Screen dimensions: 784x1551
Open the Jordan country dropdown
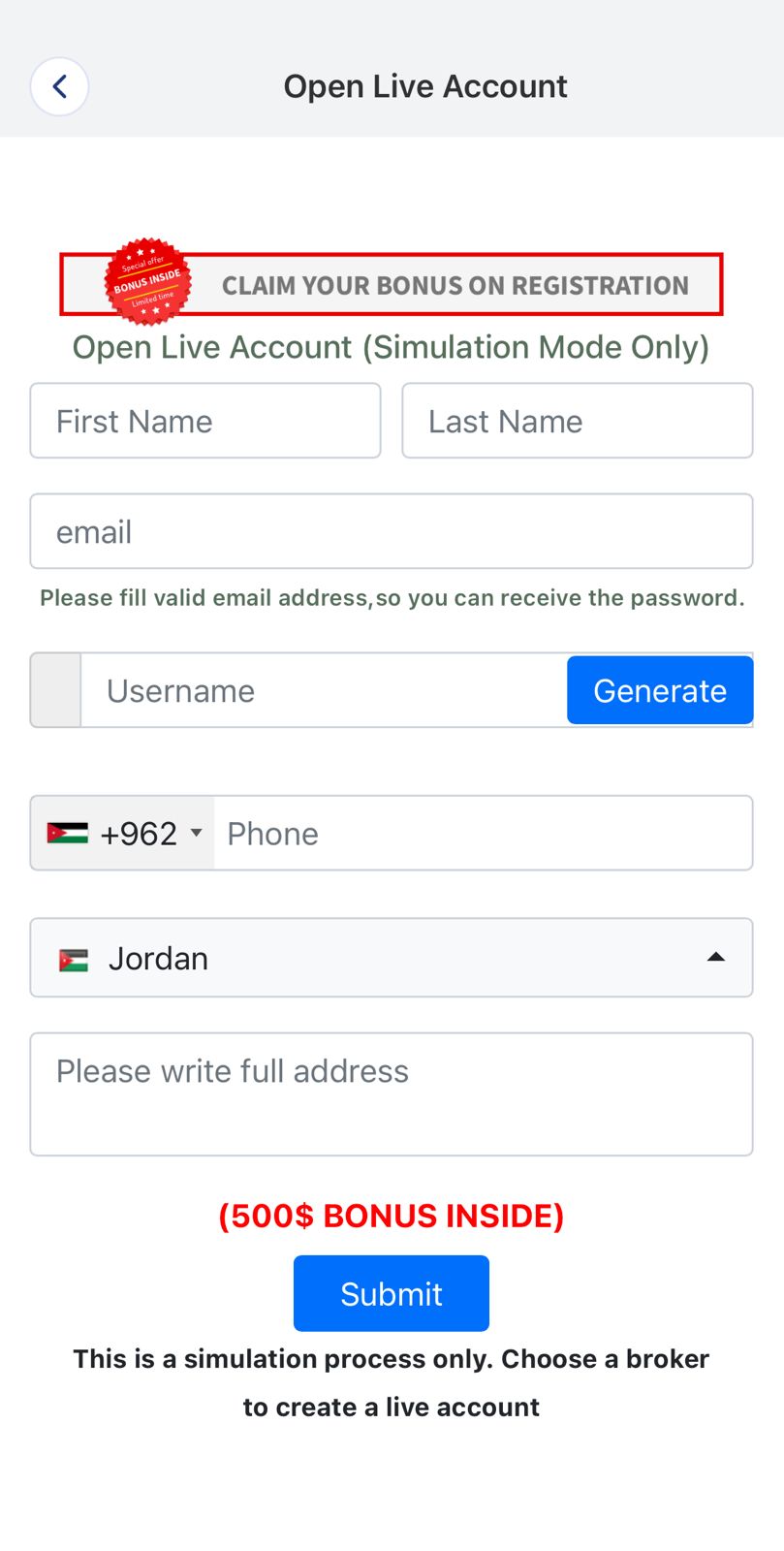pos(392,958)
